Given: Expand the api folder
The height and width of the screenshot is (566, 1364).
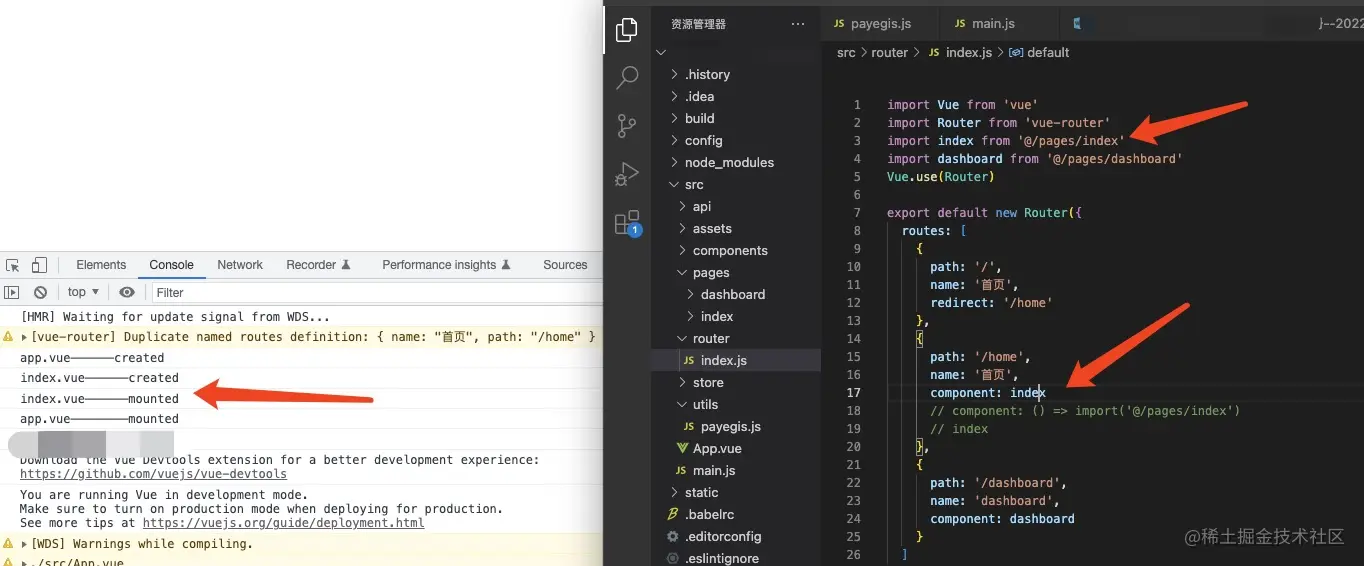Looking at the screenshot, I should point(683,206).
